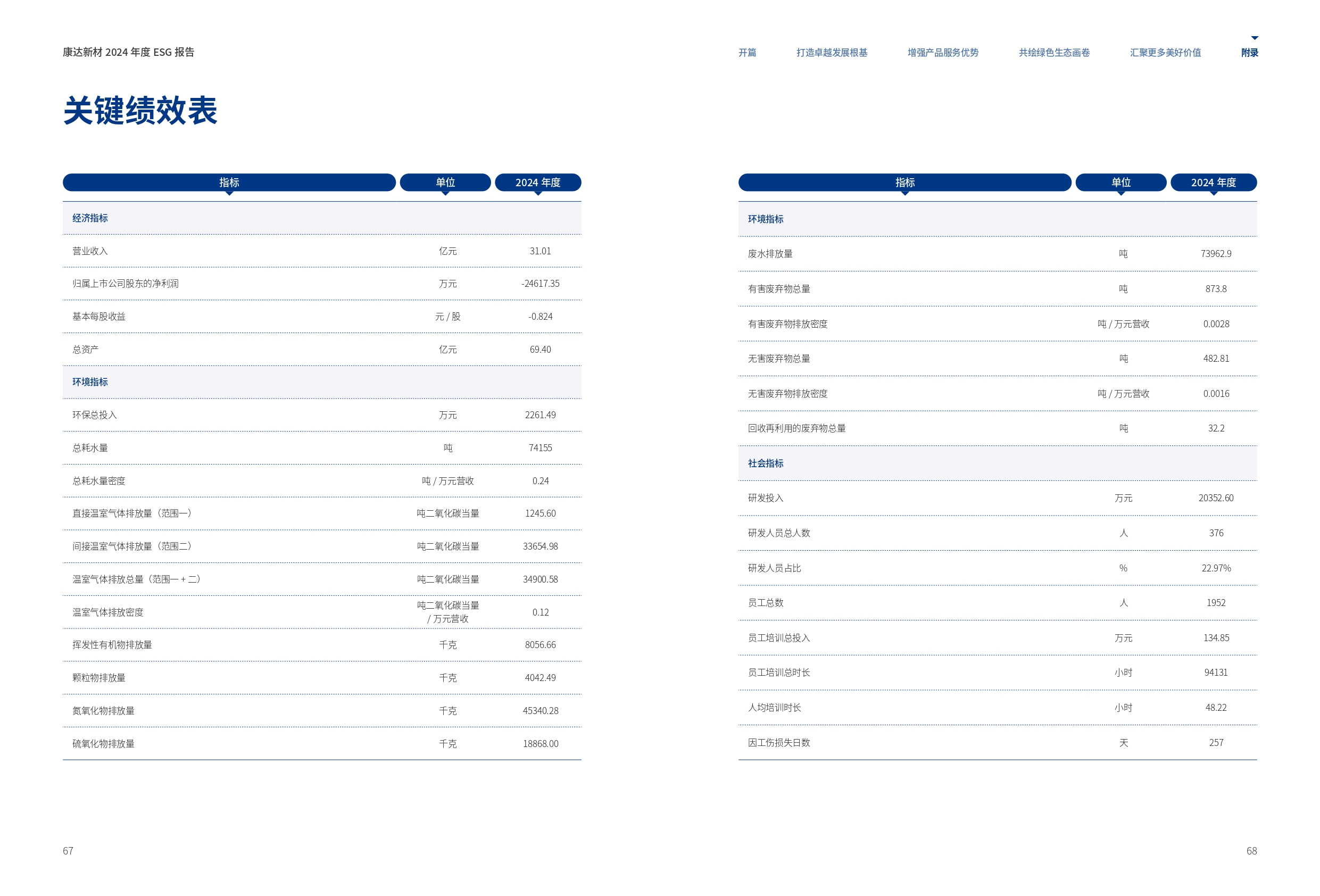Go to 打造卓越发展根基 section
This screenshot has width=1320, height=896.
pyautogui.click(x=832, y=52)
